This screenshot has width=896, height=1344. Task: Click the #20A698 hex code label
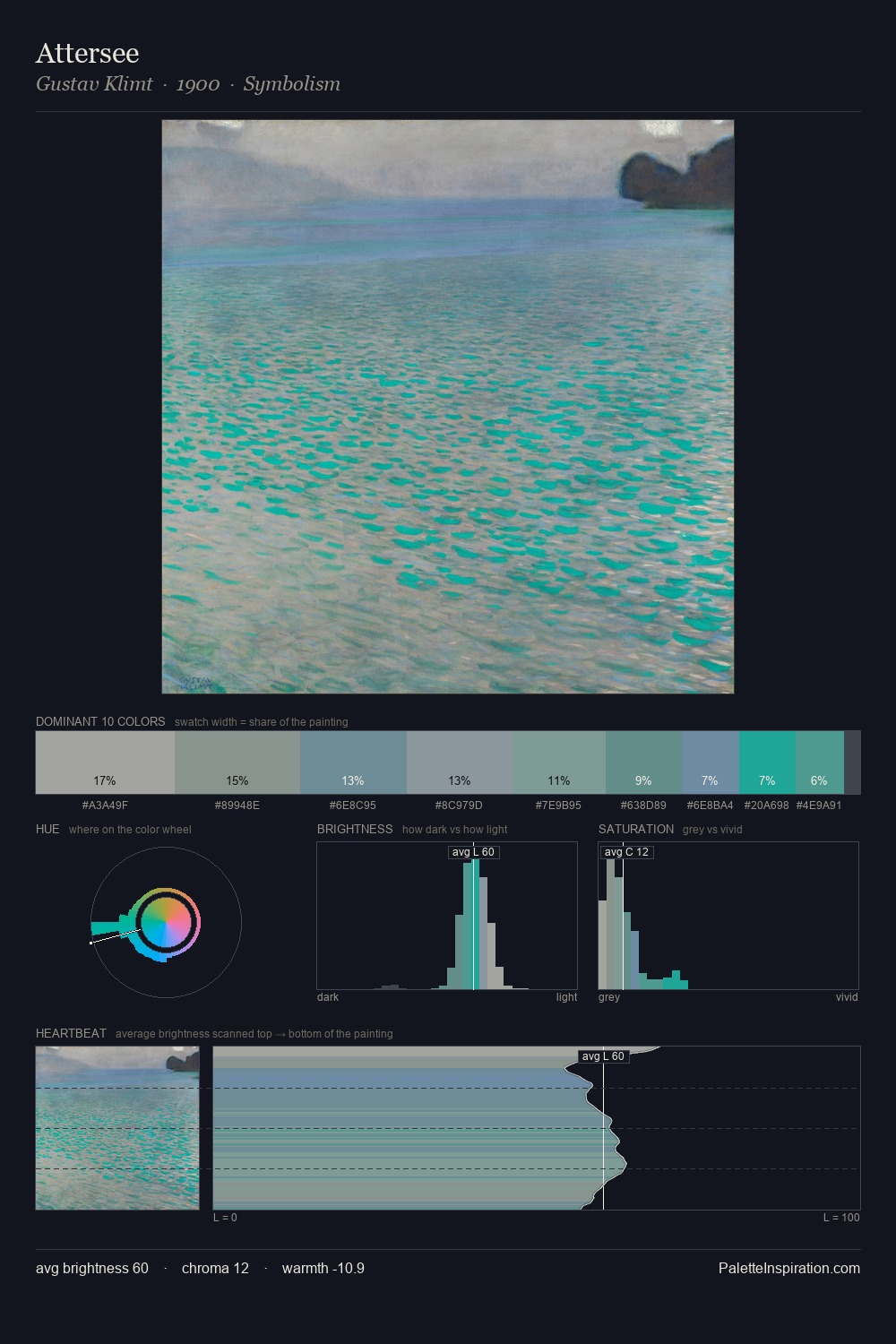(x=767, y=806)
